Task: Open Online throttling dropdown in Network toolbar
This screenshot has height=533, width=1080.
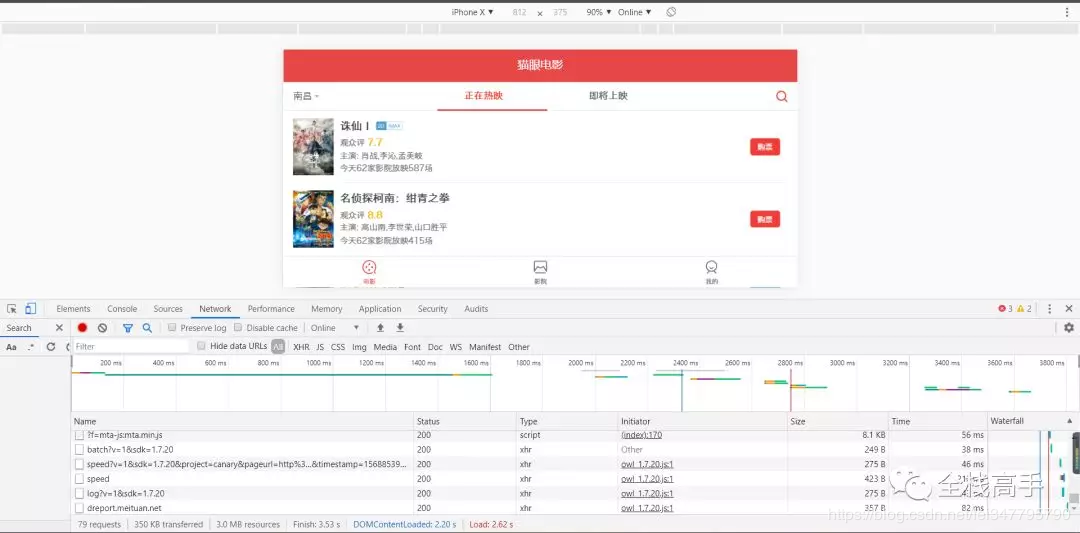Action: pyautogui.click(x=335, y=328)
